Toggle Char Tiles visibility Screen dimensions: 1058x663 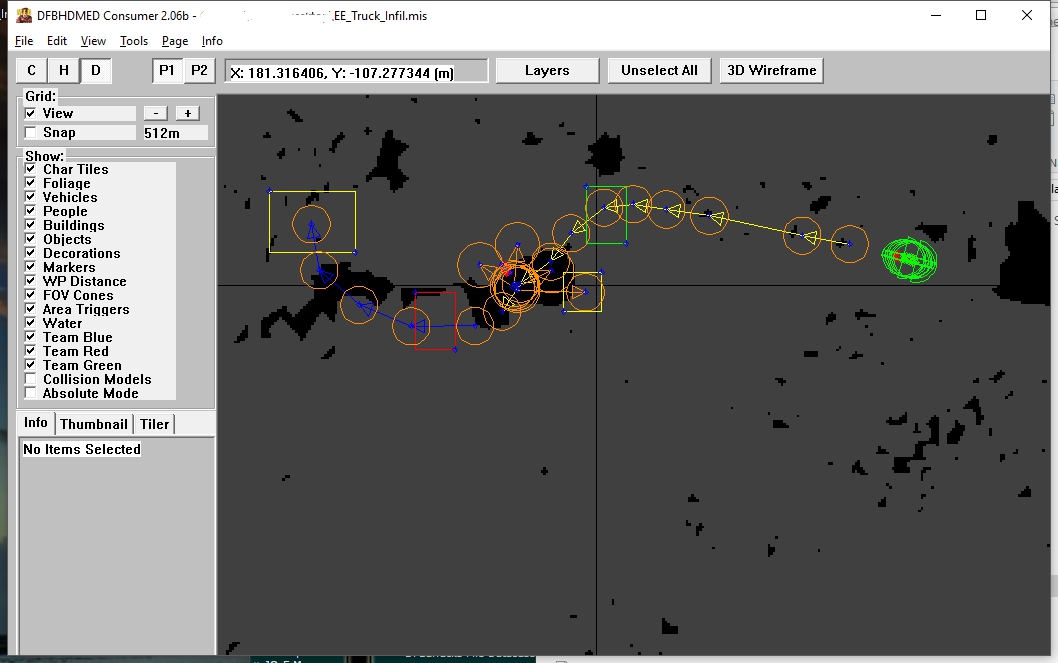click(30, 169)
